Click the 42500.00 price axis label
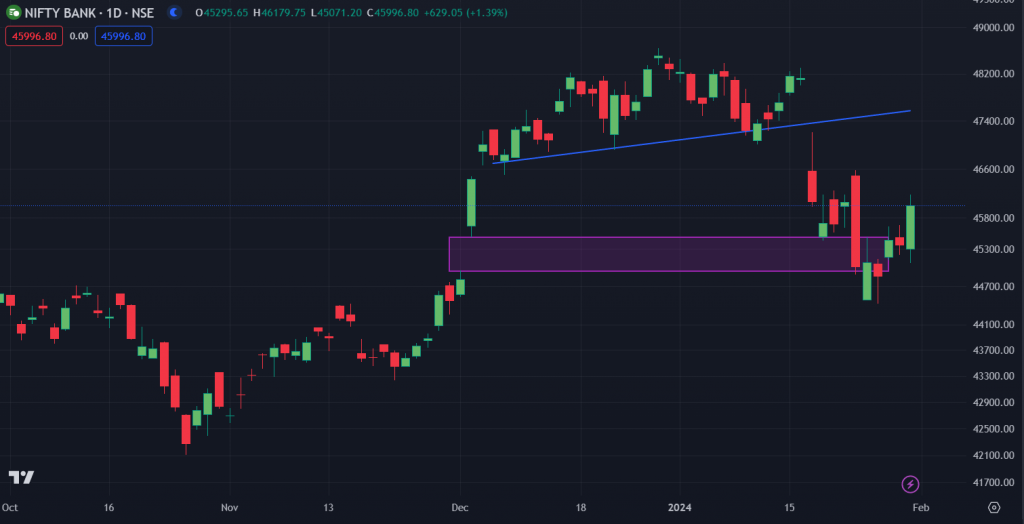The height and width of the screenshot is (524, 1024). [x=993, y=429]
